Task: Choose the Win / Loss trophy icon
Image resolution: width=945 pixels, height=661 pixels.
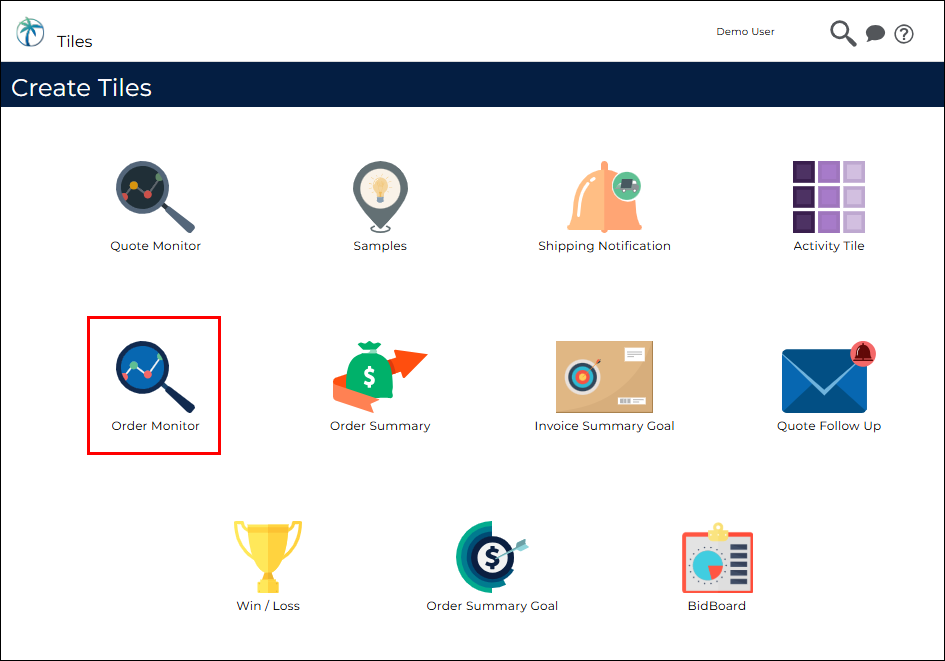Action: click(x=268, y=557)
